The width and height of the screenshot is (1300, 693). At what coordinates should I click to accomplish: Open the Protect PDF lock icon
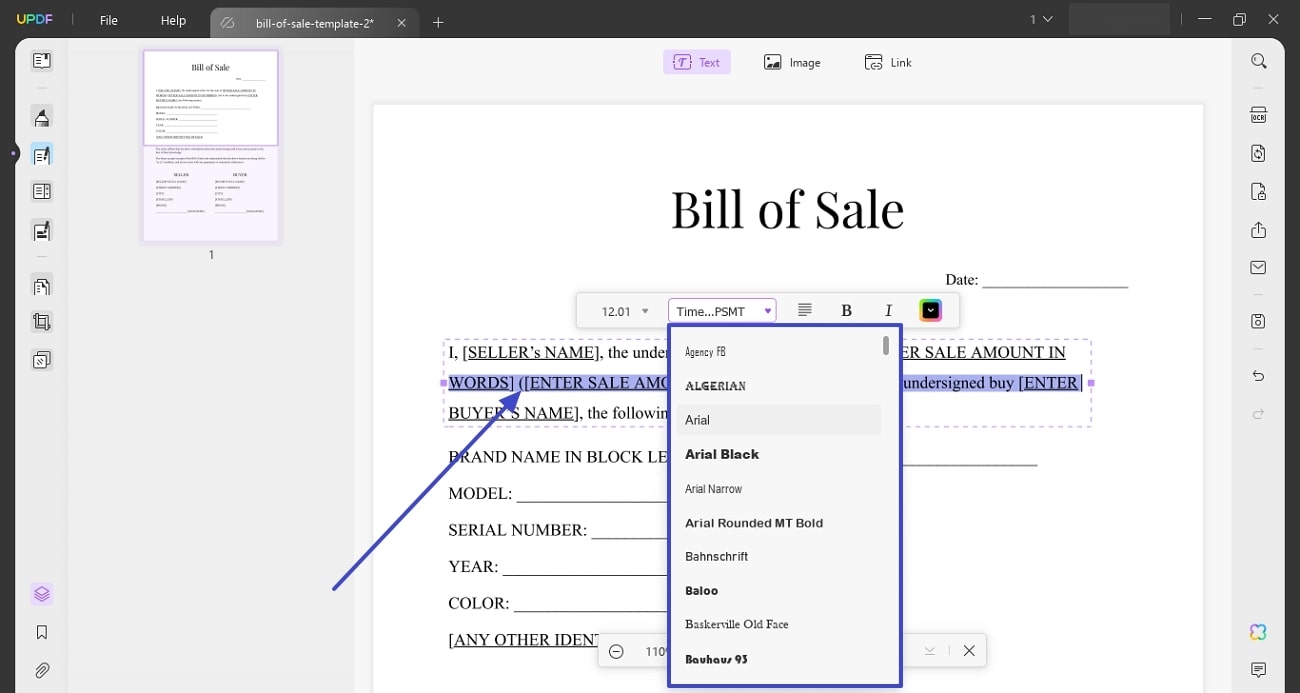[x=1258, y=191]
